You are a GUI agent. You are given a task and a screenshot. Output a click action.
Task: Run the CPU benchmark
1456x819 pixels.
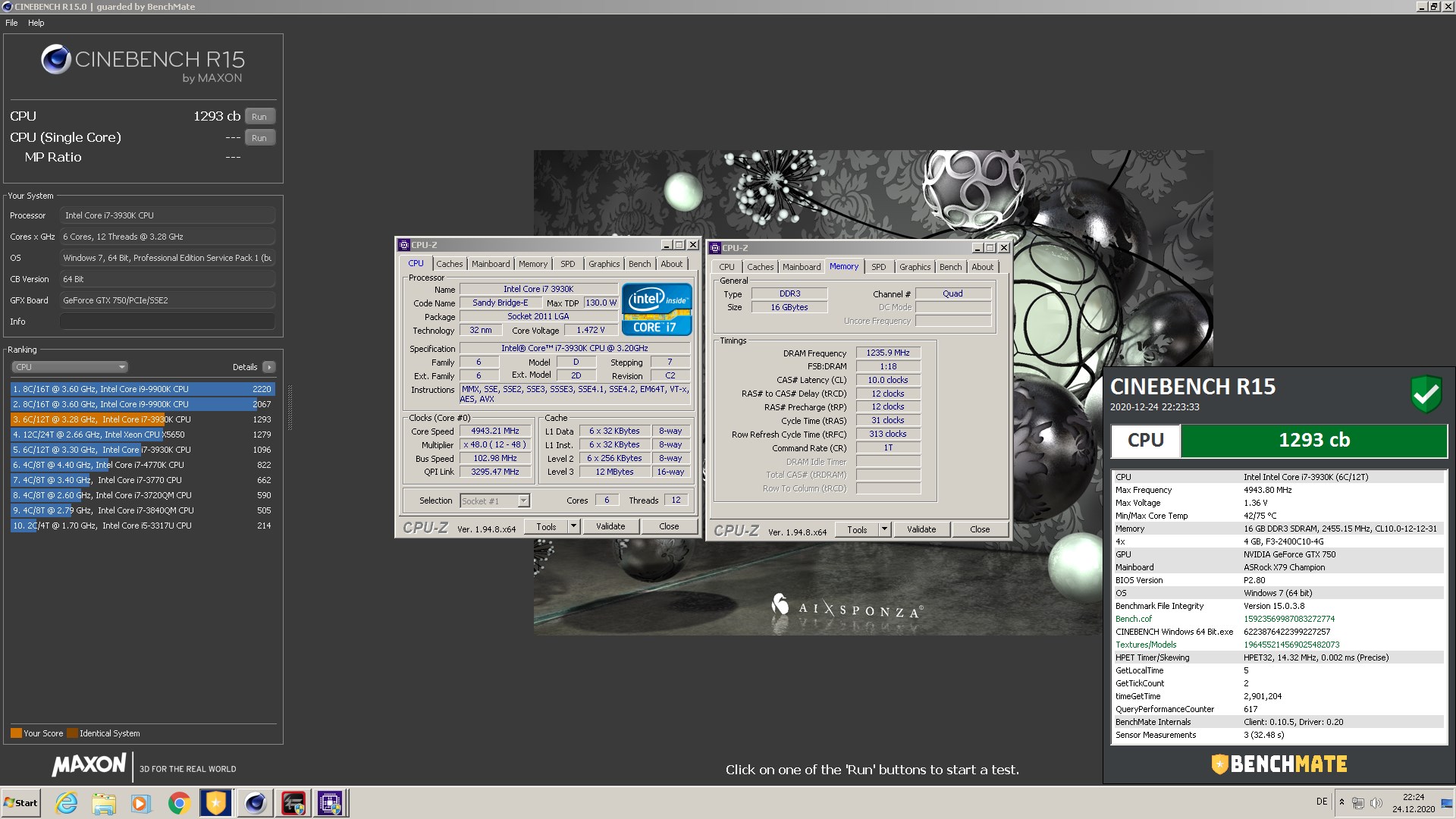tap(259, 117)
